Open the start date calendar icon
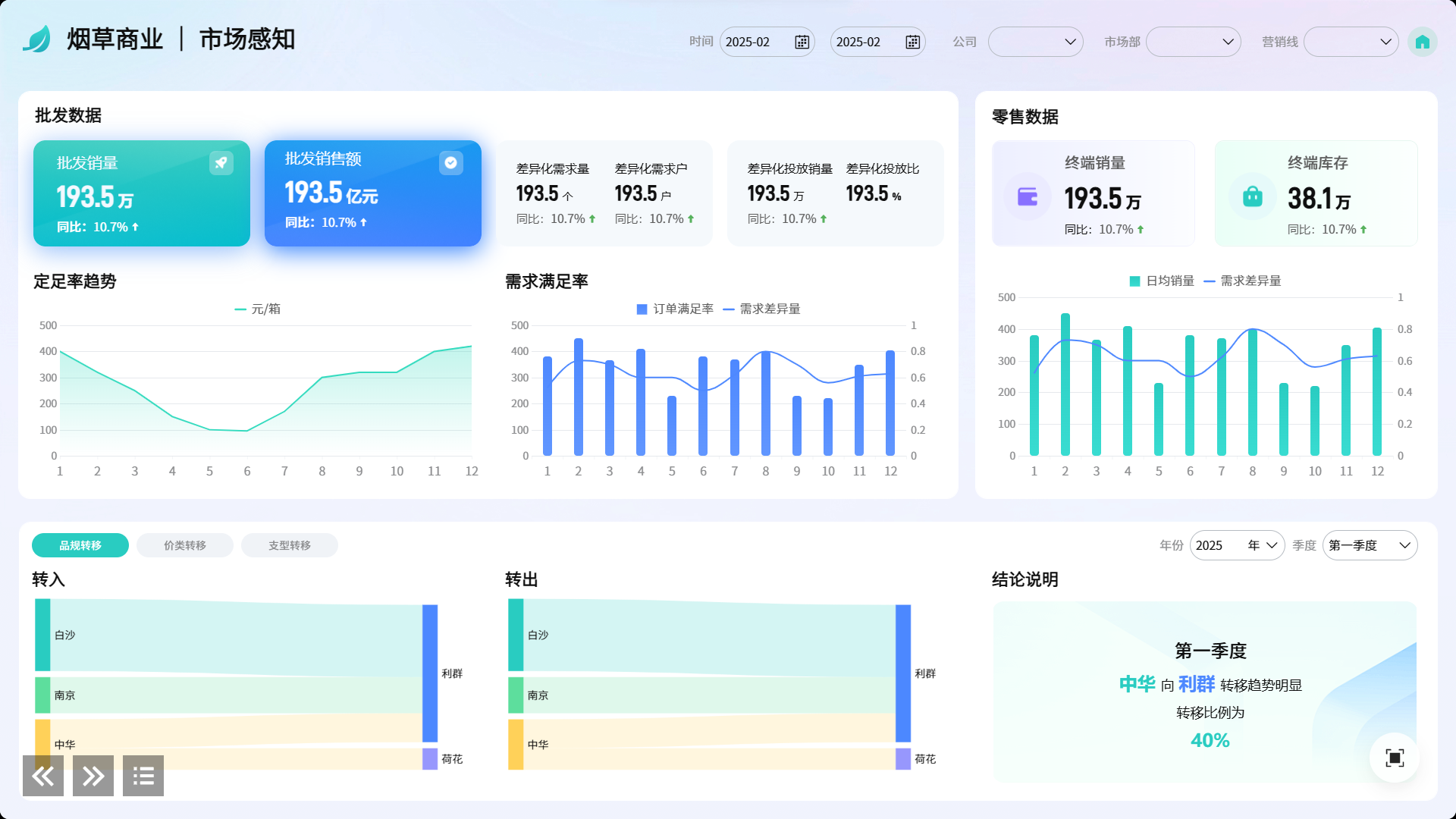This screenshot has width=1456, height=819. tap(802, 42)
